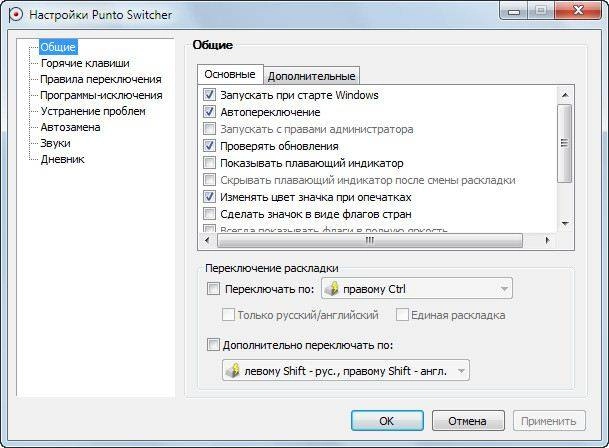Open the Автозамена section
This screenshot has width=609, height=448.
click(70, 127)
